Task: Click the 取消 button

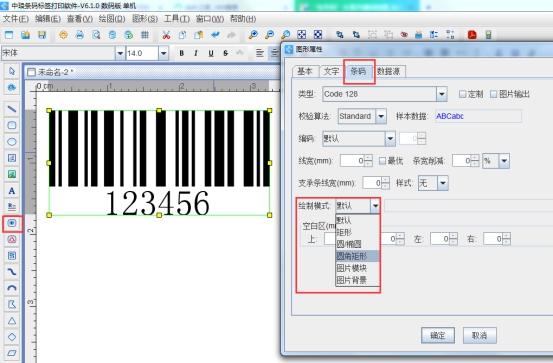Action: [x=480, y=335]
